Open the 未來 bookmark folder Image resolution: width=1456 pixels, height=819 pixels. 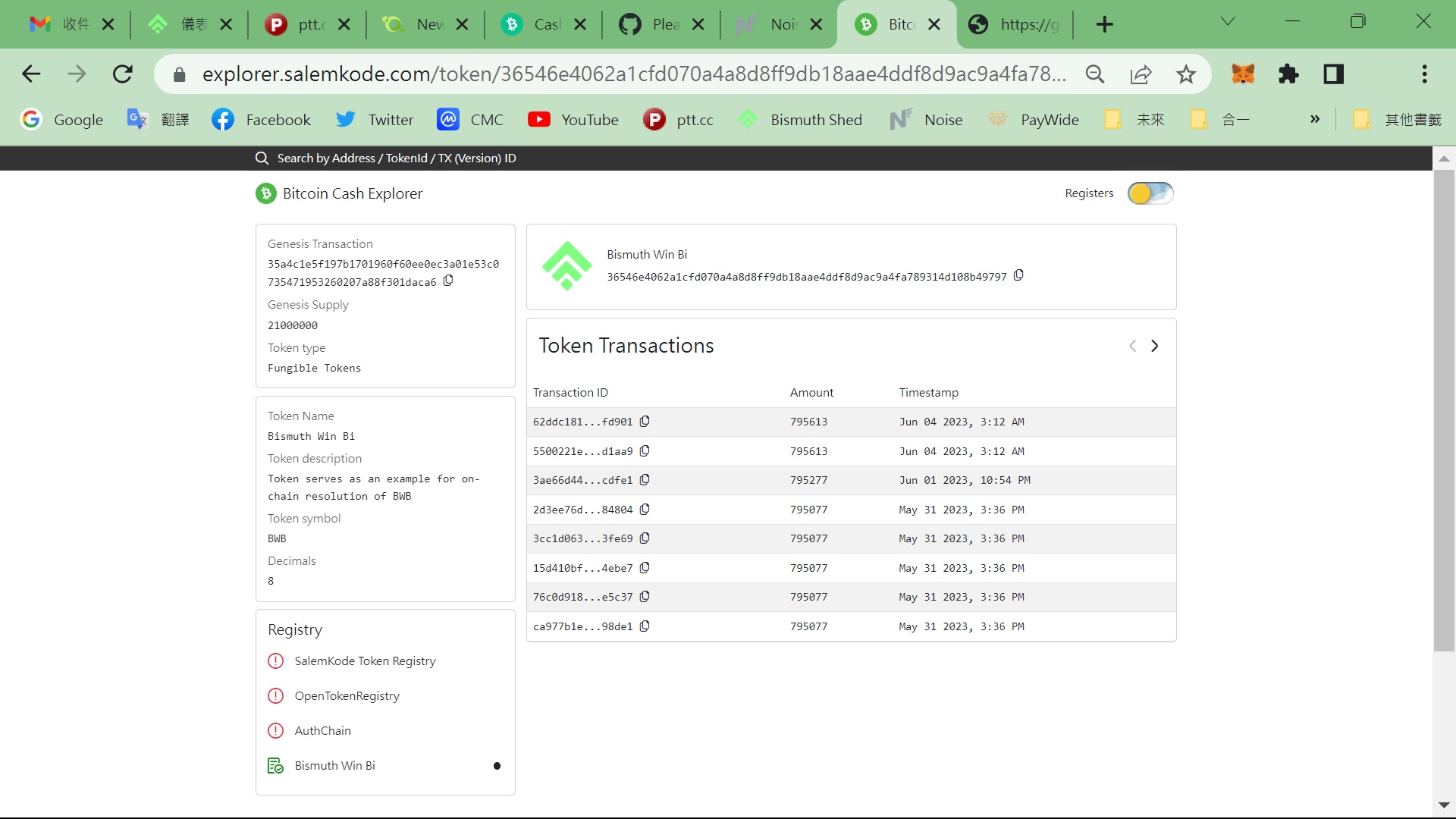(1134, 119)
